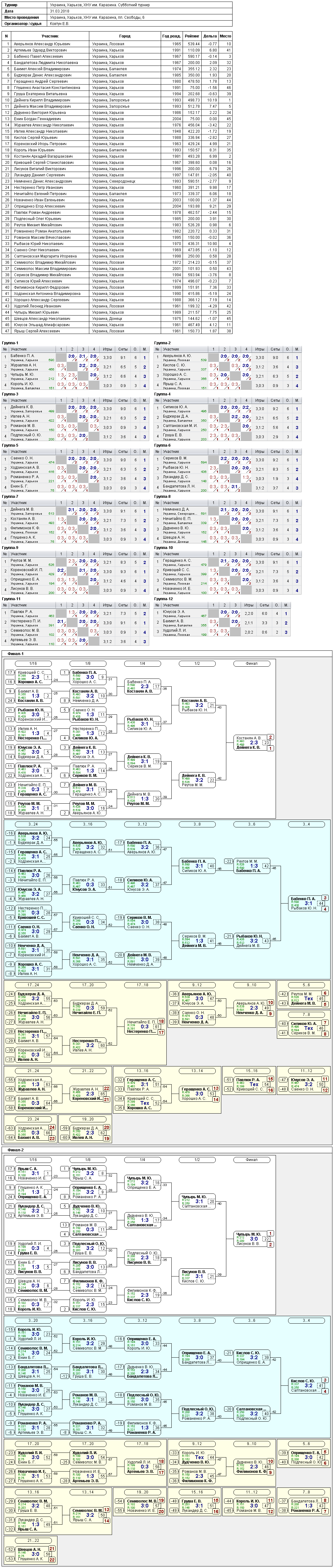This screenshot has height=1568, width=334.
Task: Click the "3...24" consolation round header
Action: point(33,824)
